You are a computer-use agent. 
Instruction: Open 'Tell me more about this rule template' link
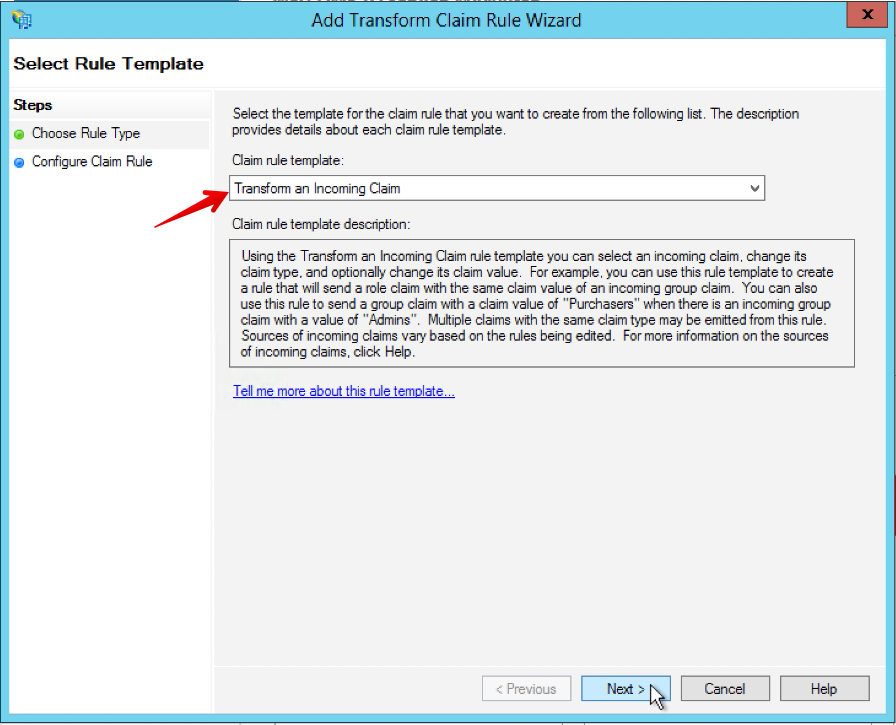click(x=343, y=392)
